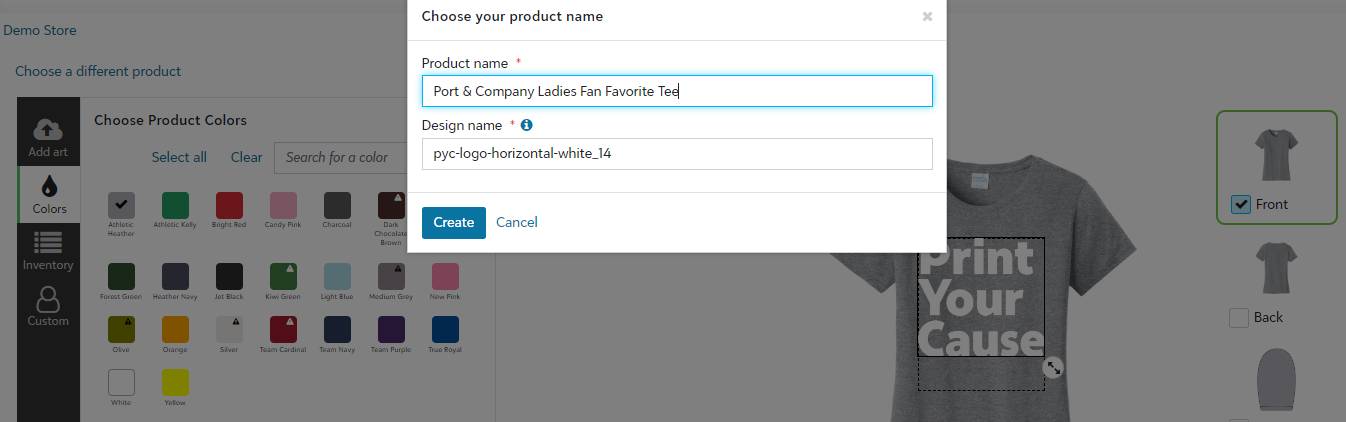Open the Custom panel
Screen dimensions: 1346x422
tap(48, 306)
